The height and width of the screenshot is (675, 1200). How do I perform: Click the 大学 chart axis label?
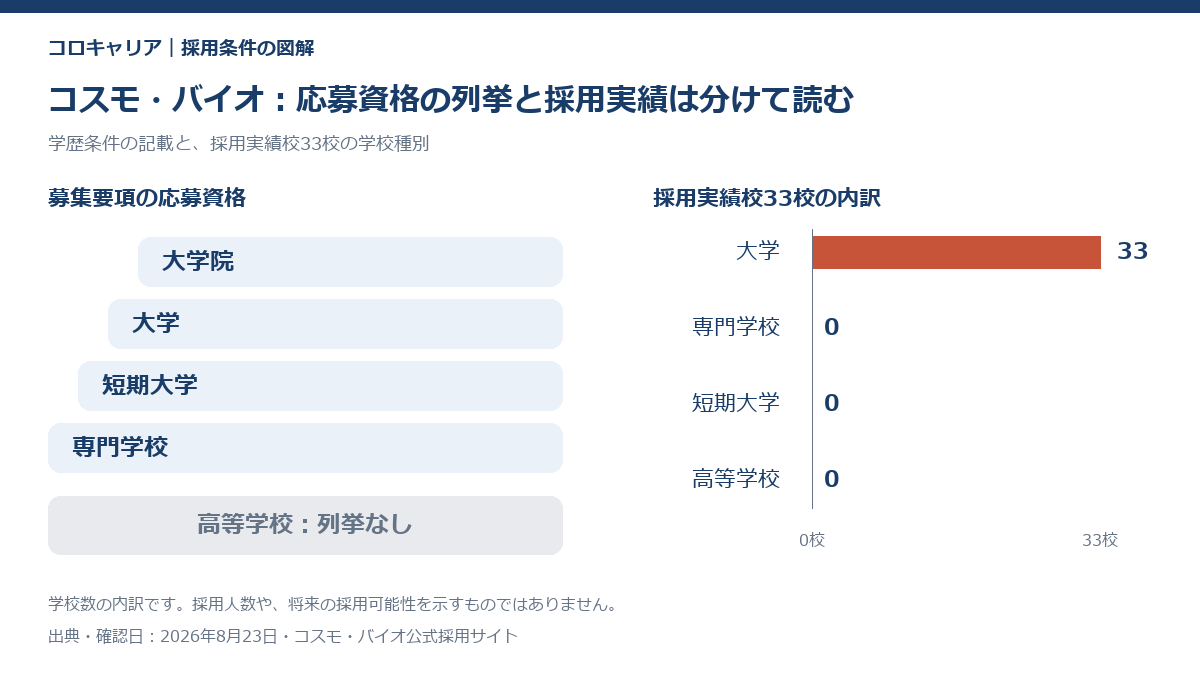pyautogui.click(x=758, y=251)
